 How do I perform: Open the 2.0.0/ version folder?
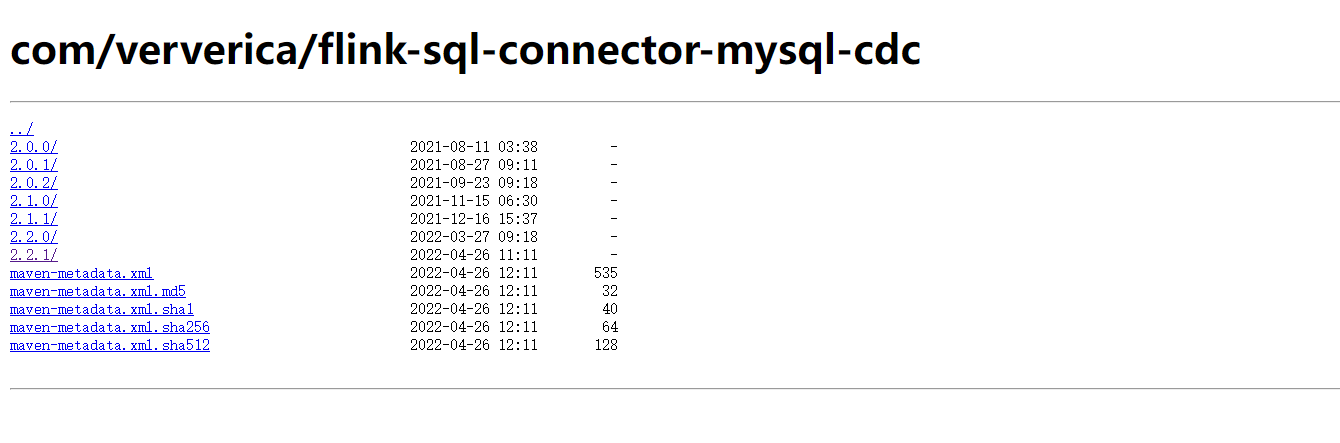click(34, 146)
